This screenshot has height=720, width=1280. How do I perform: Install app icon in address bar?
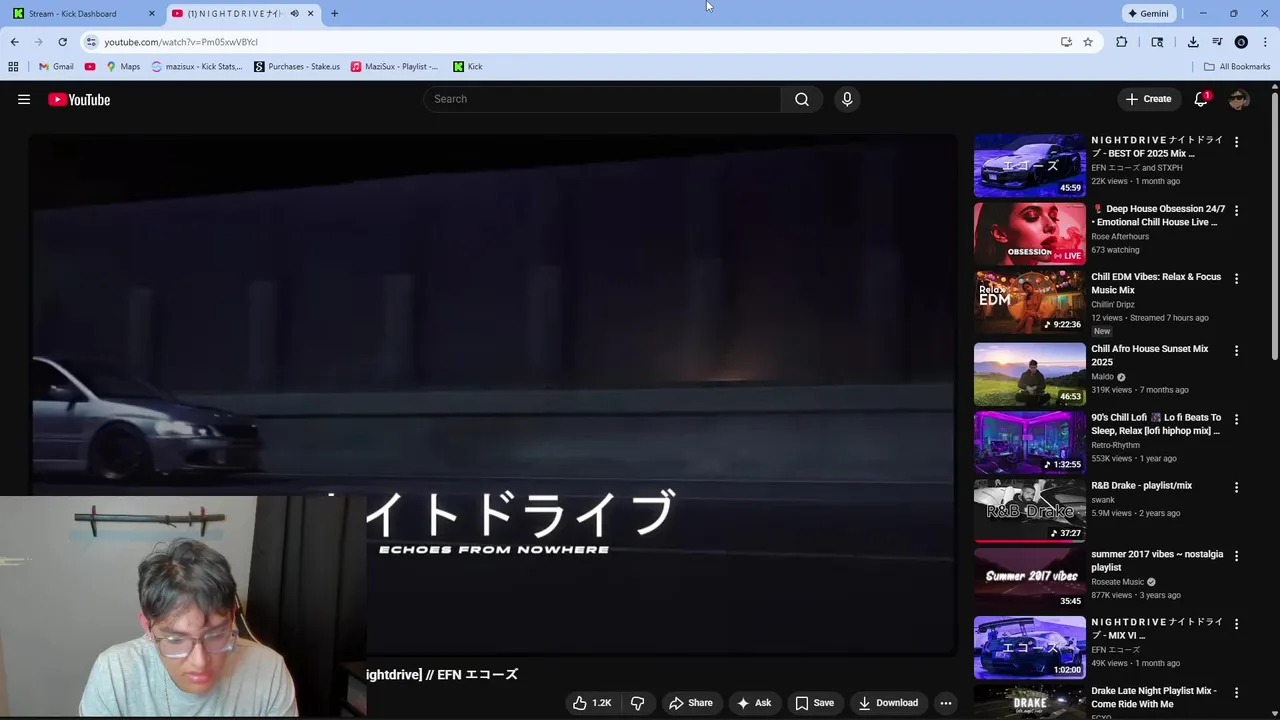[1066, 42]
